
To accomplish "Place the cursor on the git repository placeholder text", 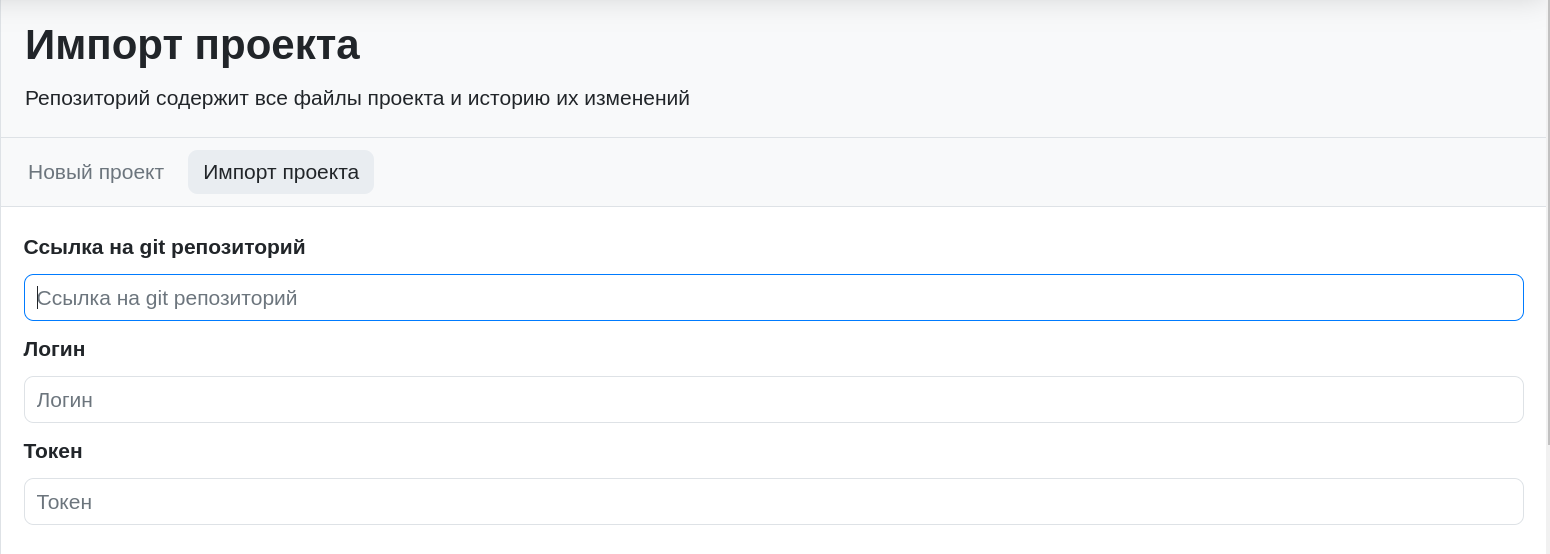I will (x=167, y=298).
